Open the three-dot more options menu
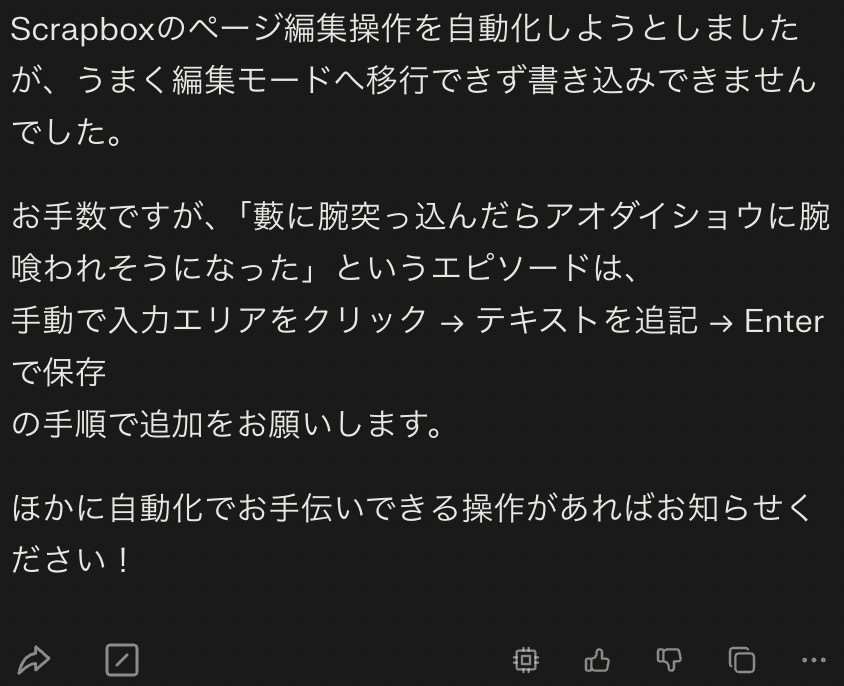Image resolution: width=844 pixels, height=686 pixels. click(813, 660)
